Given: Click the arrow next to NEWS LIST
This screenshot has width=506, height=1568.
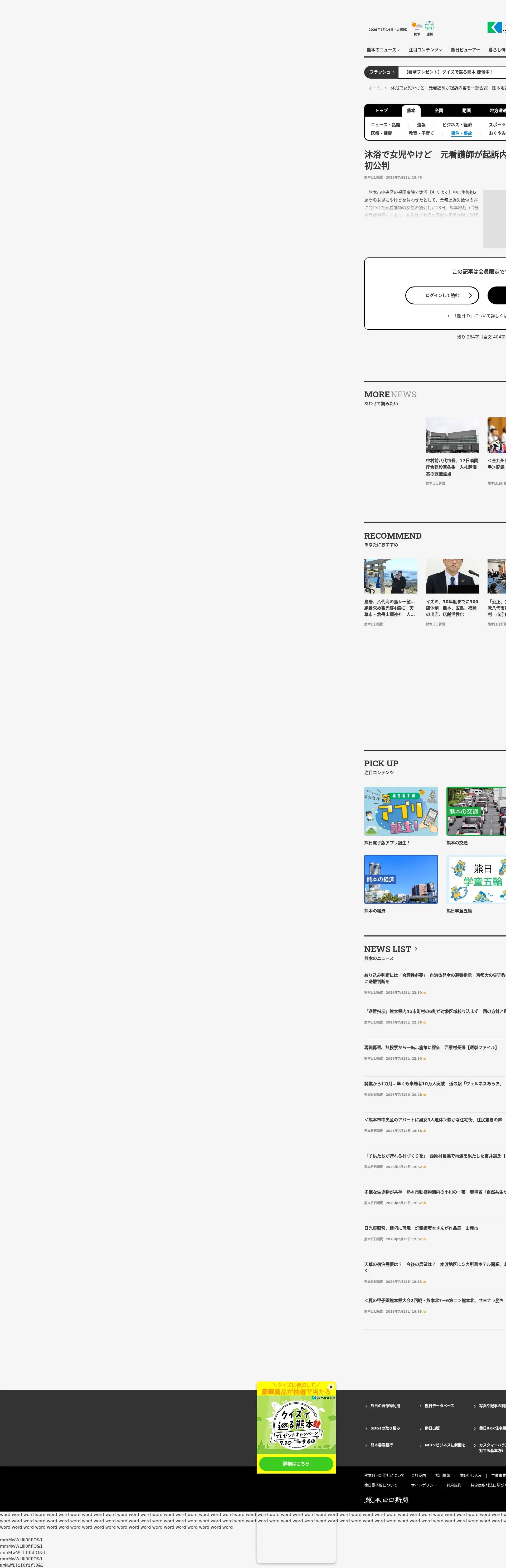Looking at the screenshot, I should click(416, 949).
